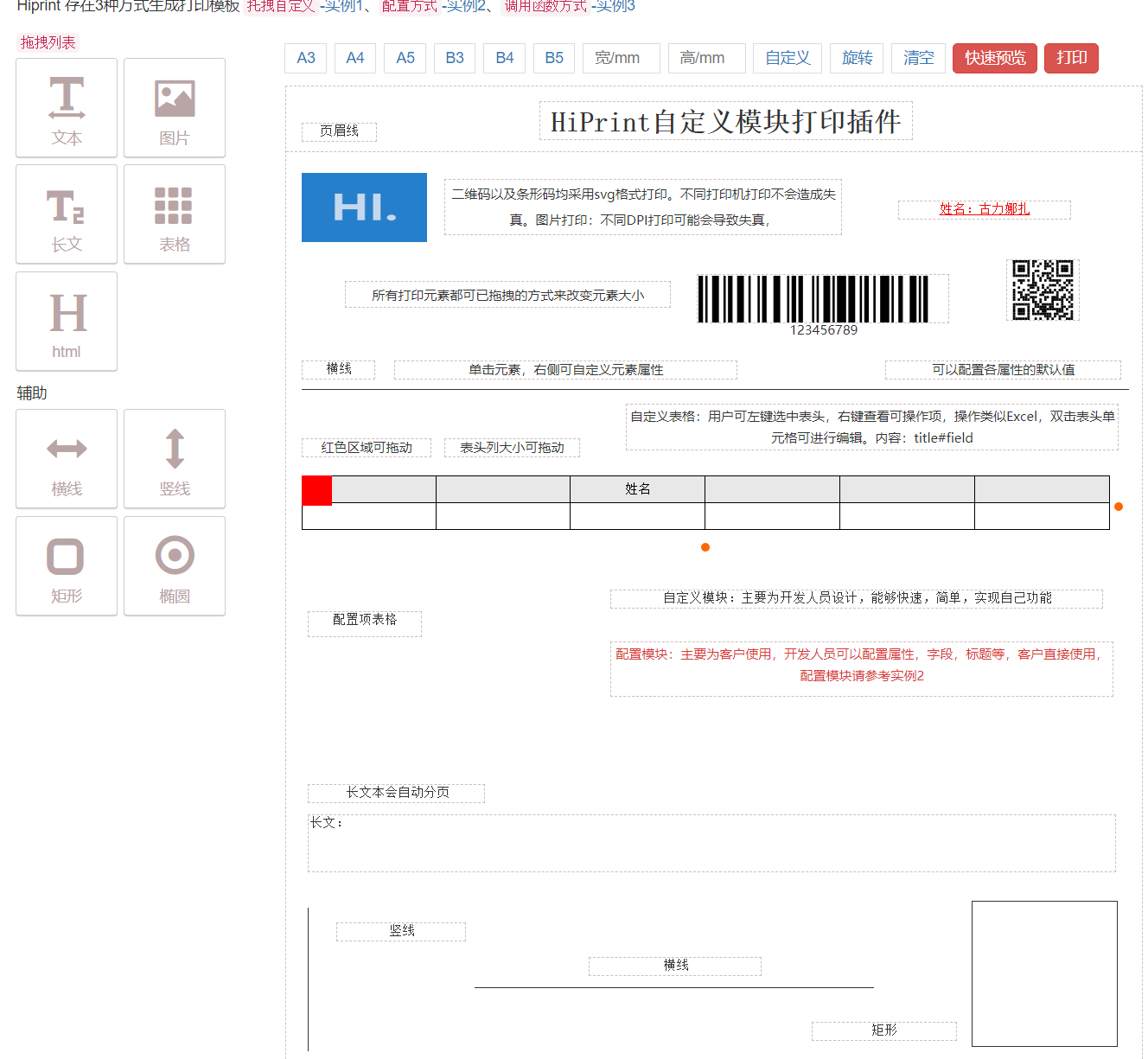Select the html element tile
Viewport: 1148px width, 1059px height.
(67, 322)
